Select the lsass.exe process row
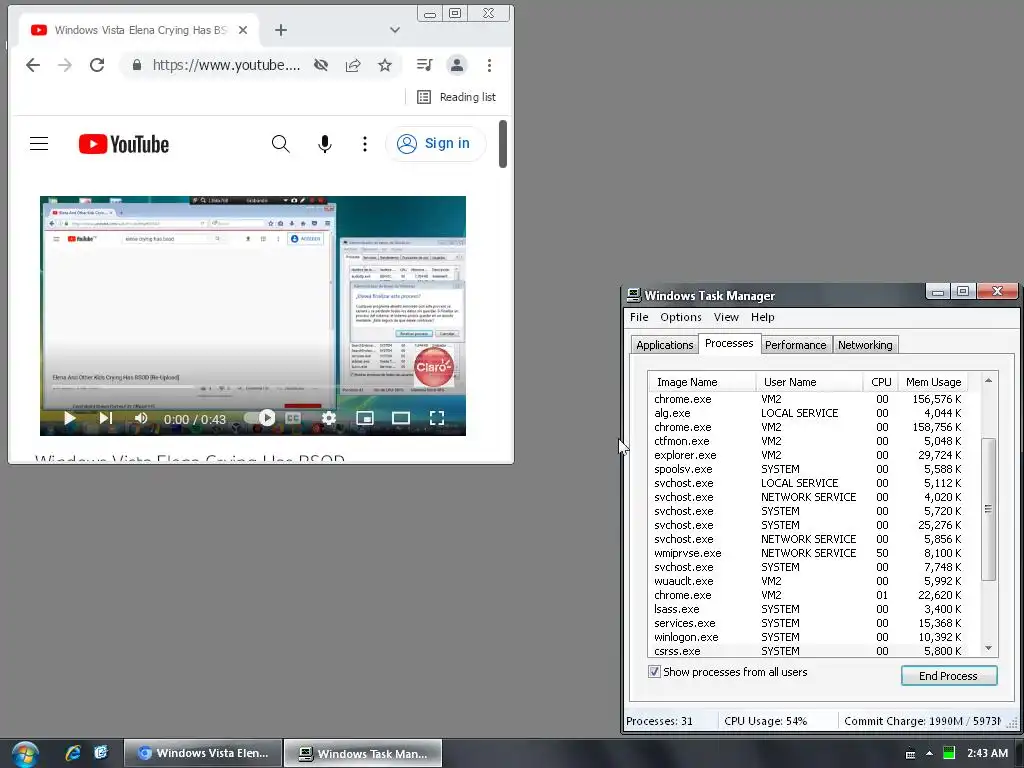The image size is (1024, 768). click(808, 609)
